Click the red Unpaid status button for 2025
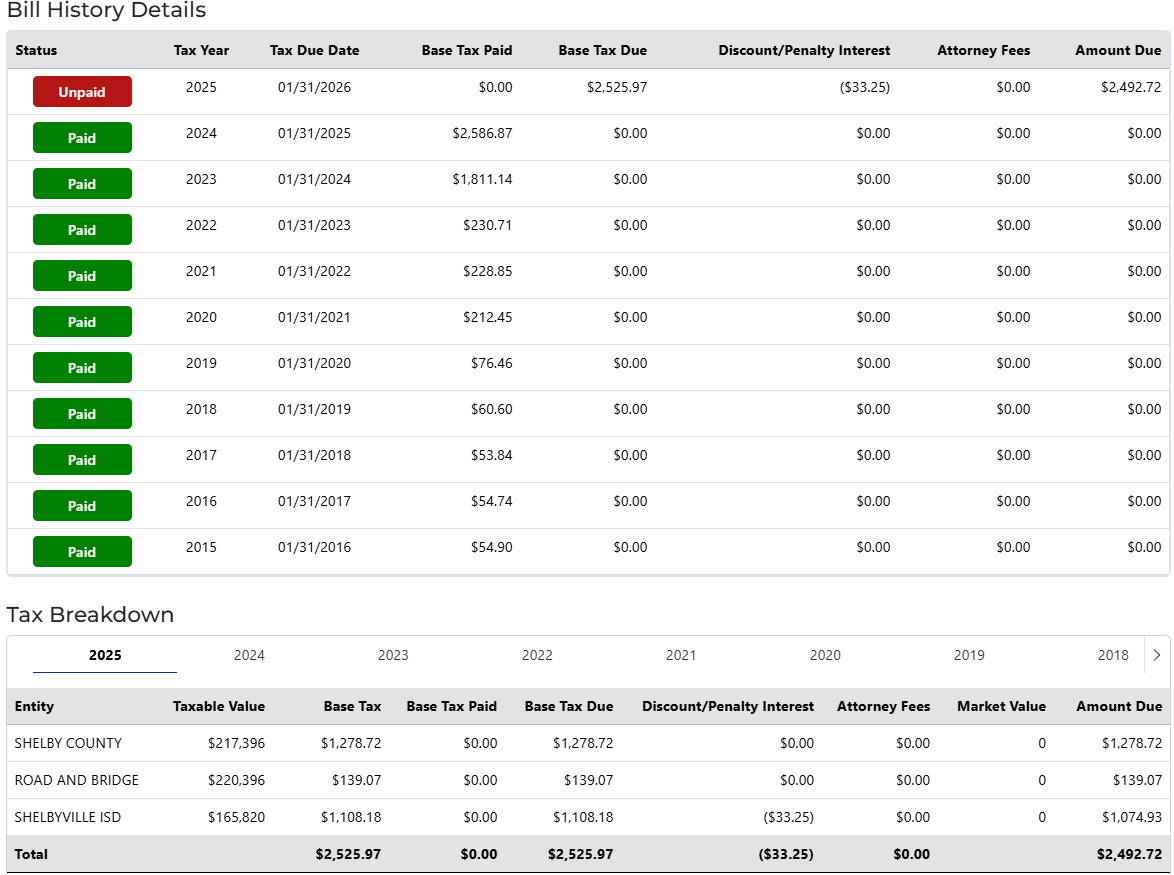1174x875 pixels. coord(82,92)
